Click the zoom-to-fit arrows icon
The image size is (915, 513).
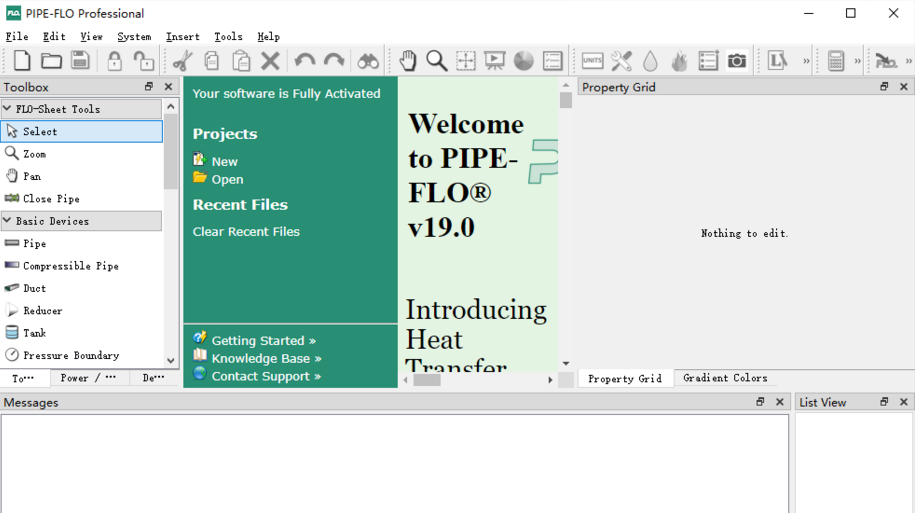click(x=466, y=60)
